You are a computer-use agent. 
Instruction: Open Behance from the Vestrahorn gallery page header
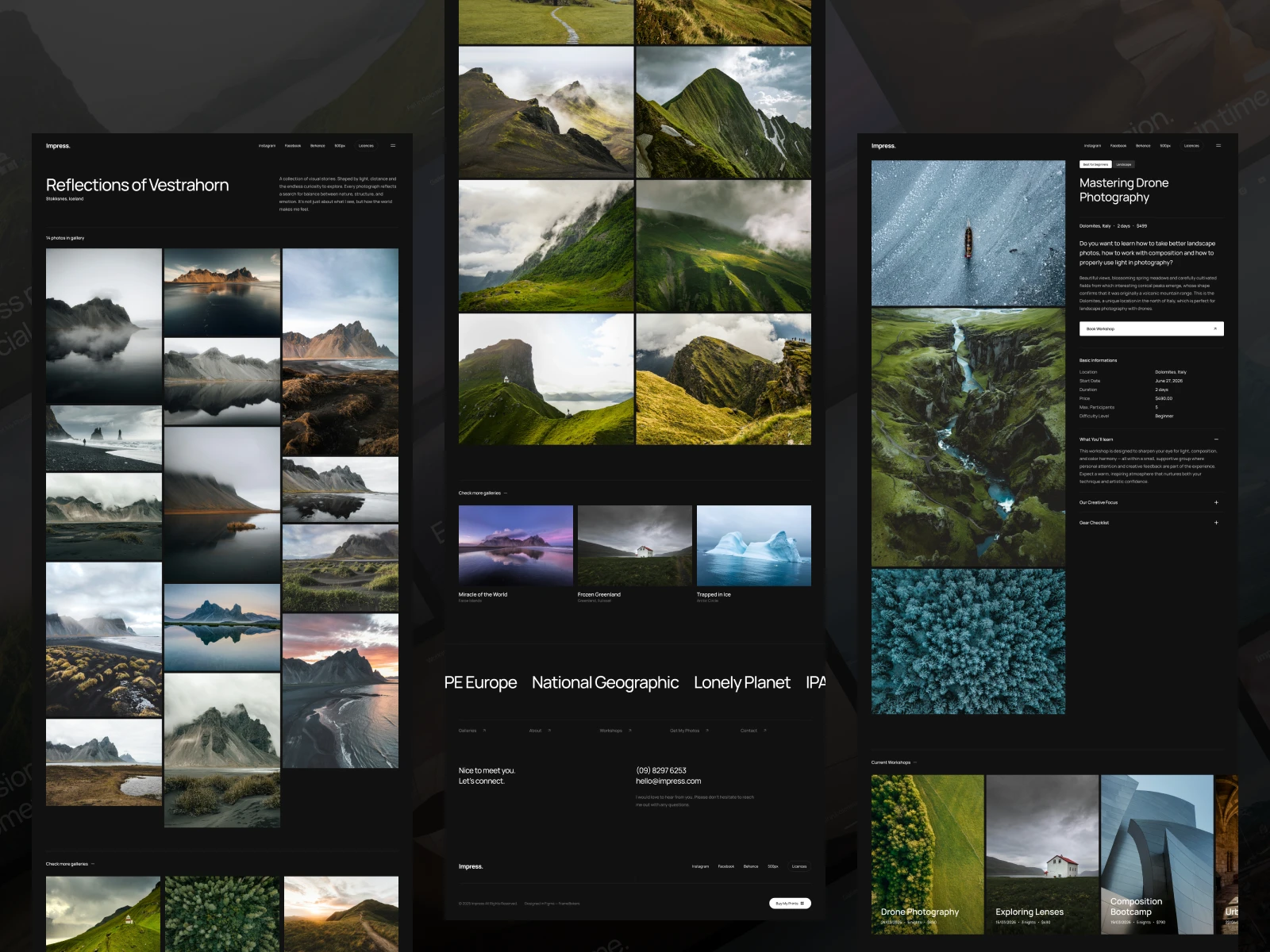(x=317, y=146)
